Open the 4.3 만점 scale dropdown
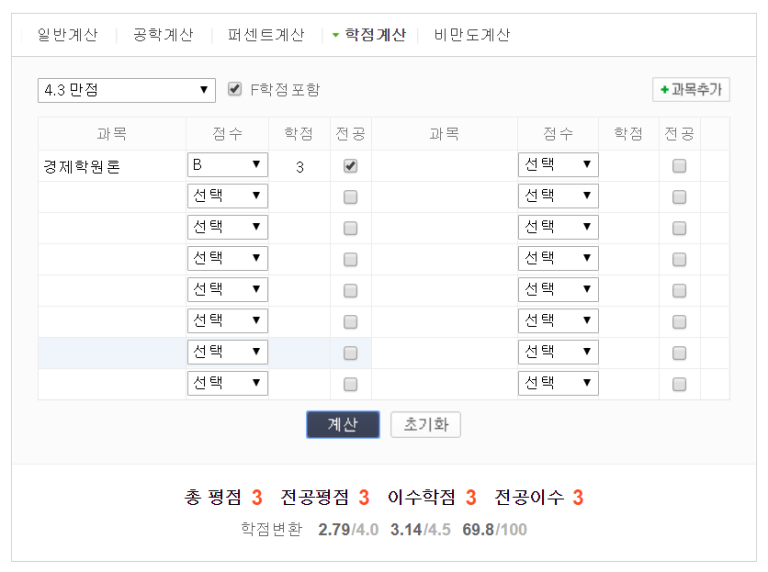The height and width of the screenshot is (572, 768). [126, 90]
